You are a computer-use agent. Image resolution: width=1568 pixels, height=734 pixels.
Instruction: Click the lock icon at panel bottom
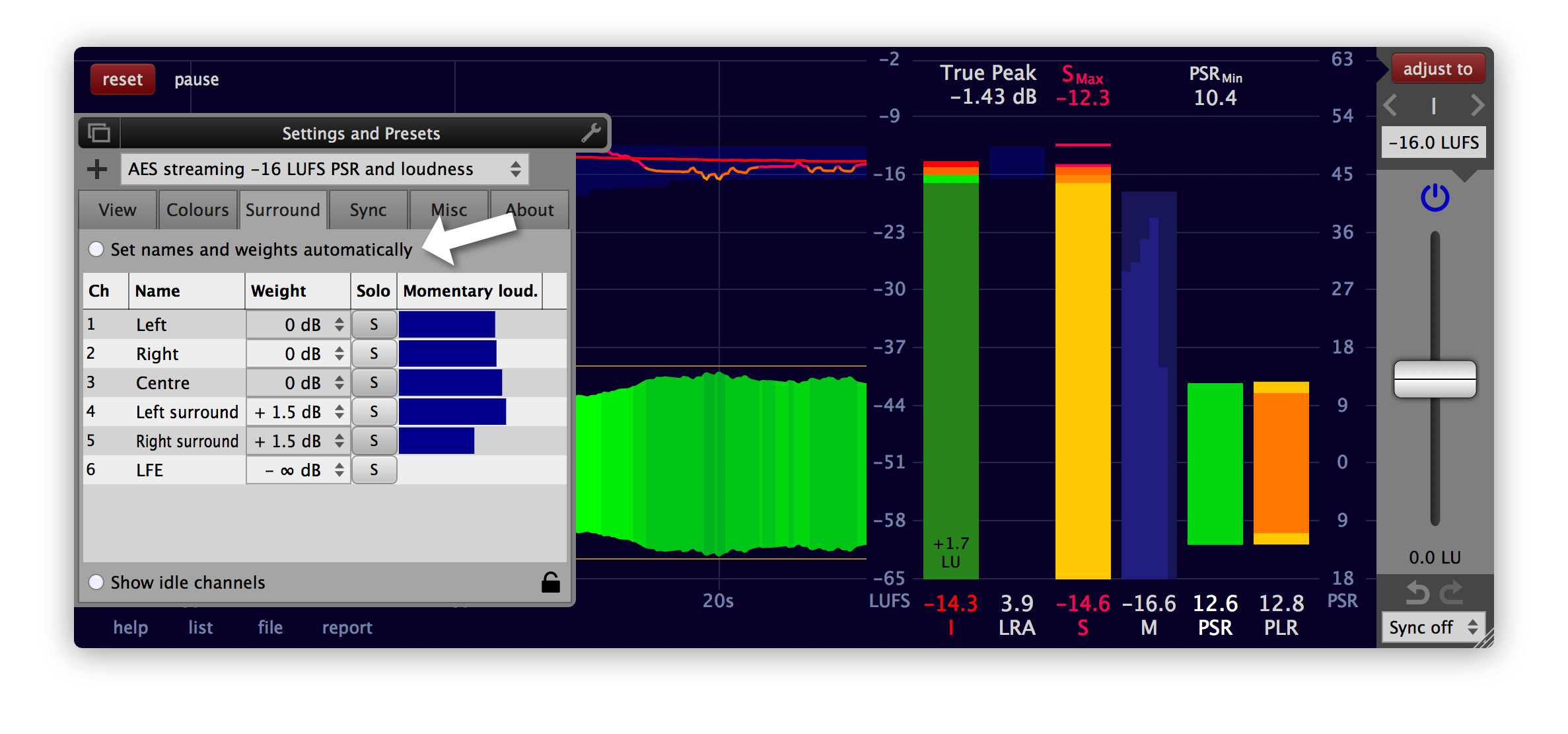point(552,580)
